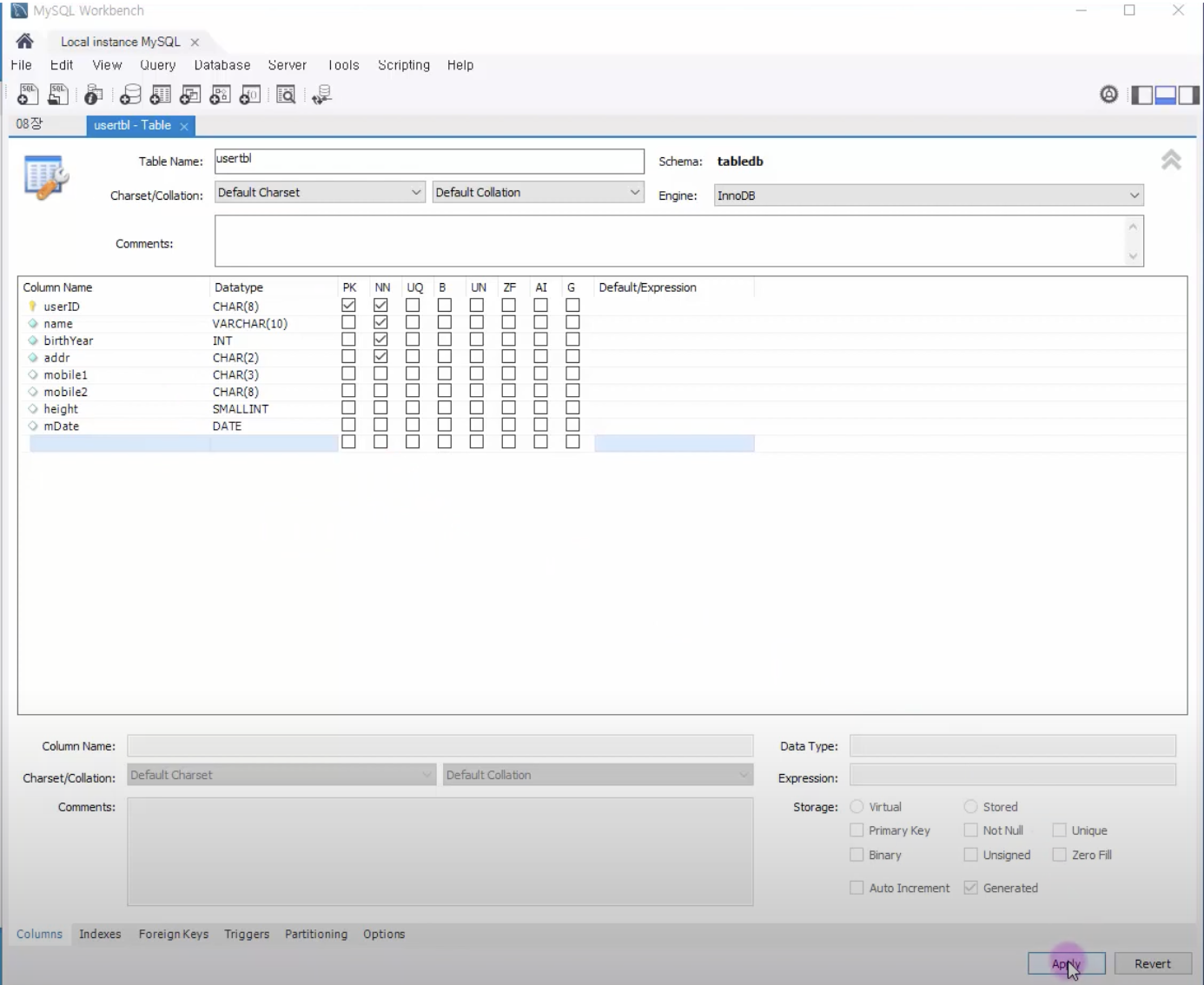Focus the Table Name input field
This screenshot has height=985, width=1204.
pos(429,161)
